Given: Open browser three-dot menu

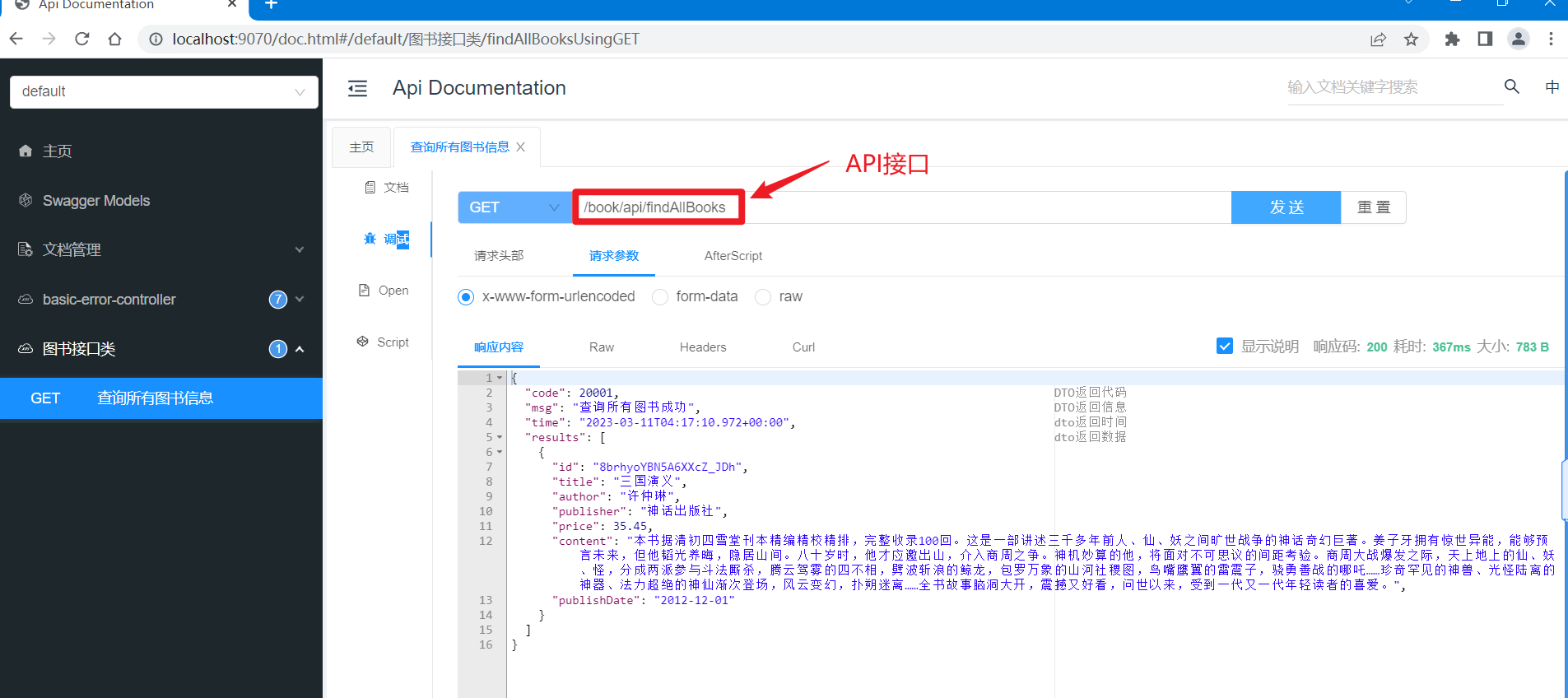Looking at the screenshot, I should [1551, 39].
